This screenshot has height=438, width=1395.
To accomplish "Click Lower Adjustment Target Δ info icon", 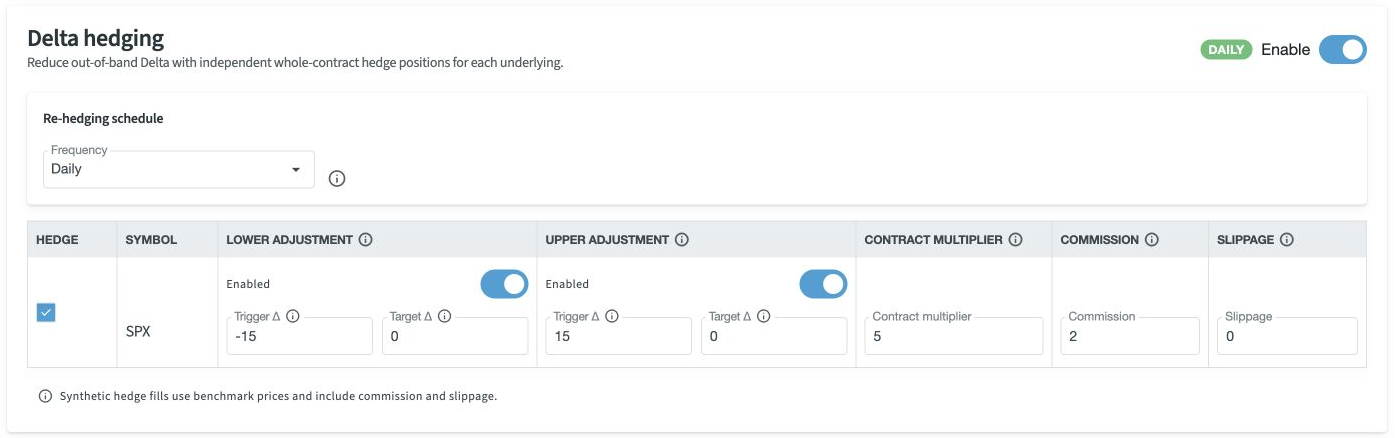I will pos(445,316).
